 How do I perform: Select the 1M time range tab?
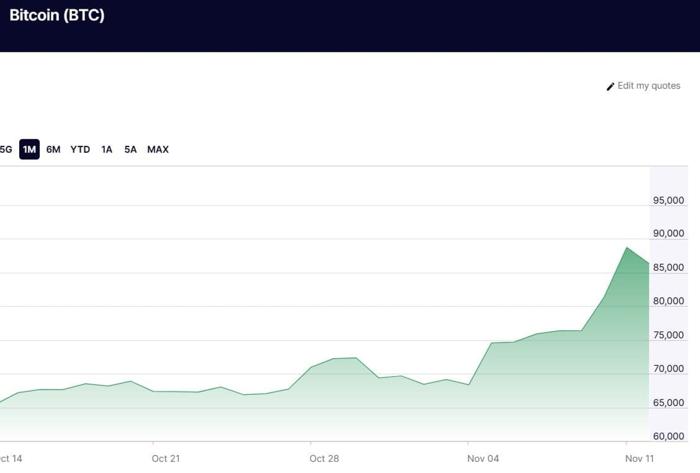point(29,149)
